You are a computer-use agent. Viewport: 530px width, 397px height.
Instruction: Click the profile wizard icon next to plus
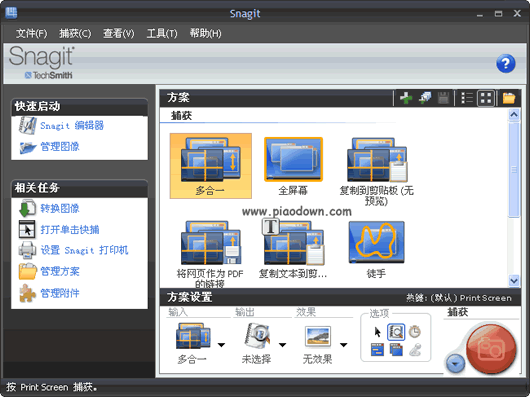coord(425,98)
